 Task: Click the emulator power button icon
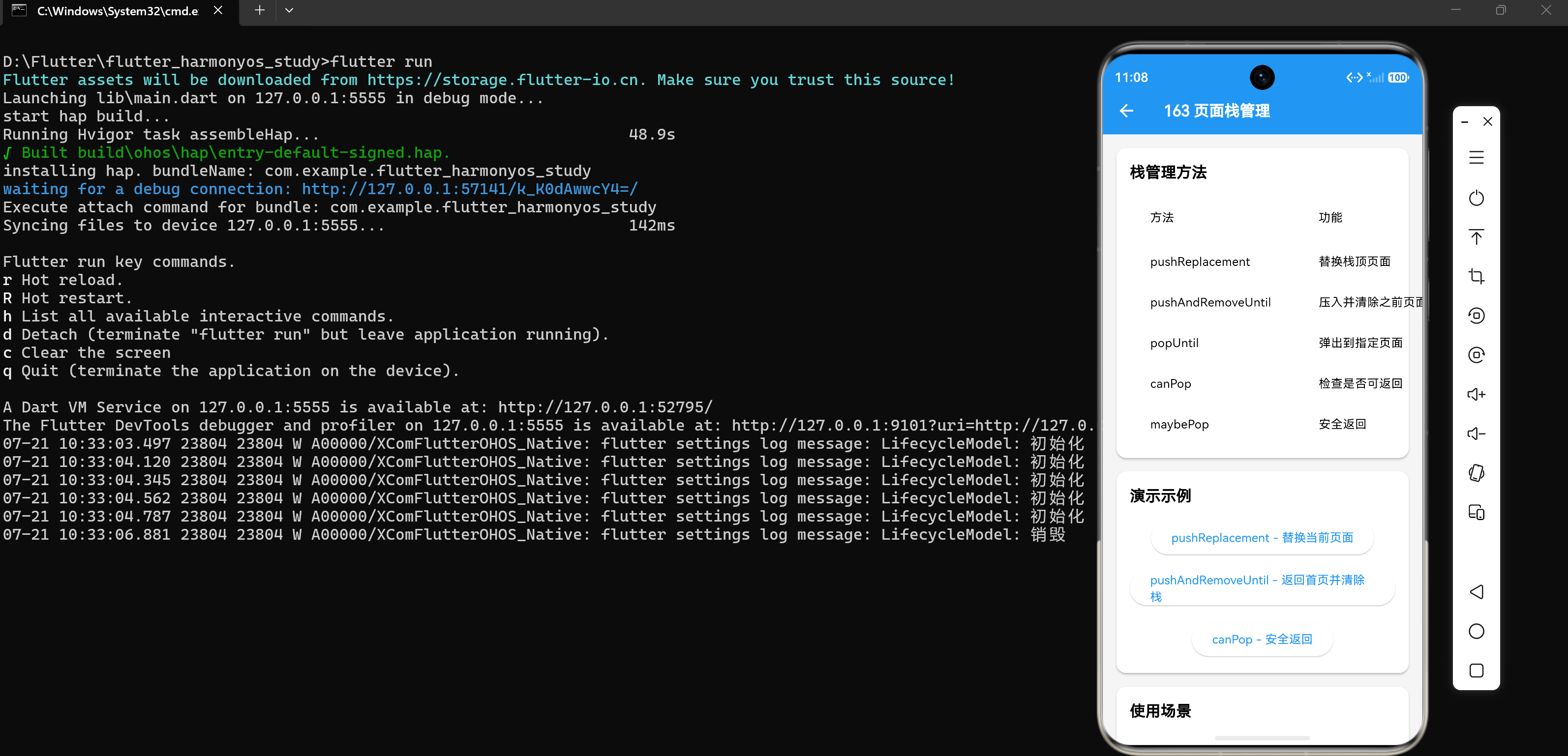coord(1476,198)
